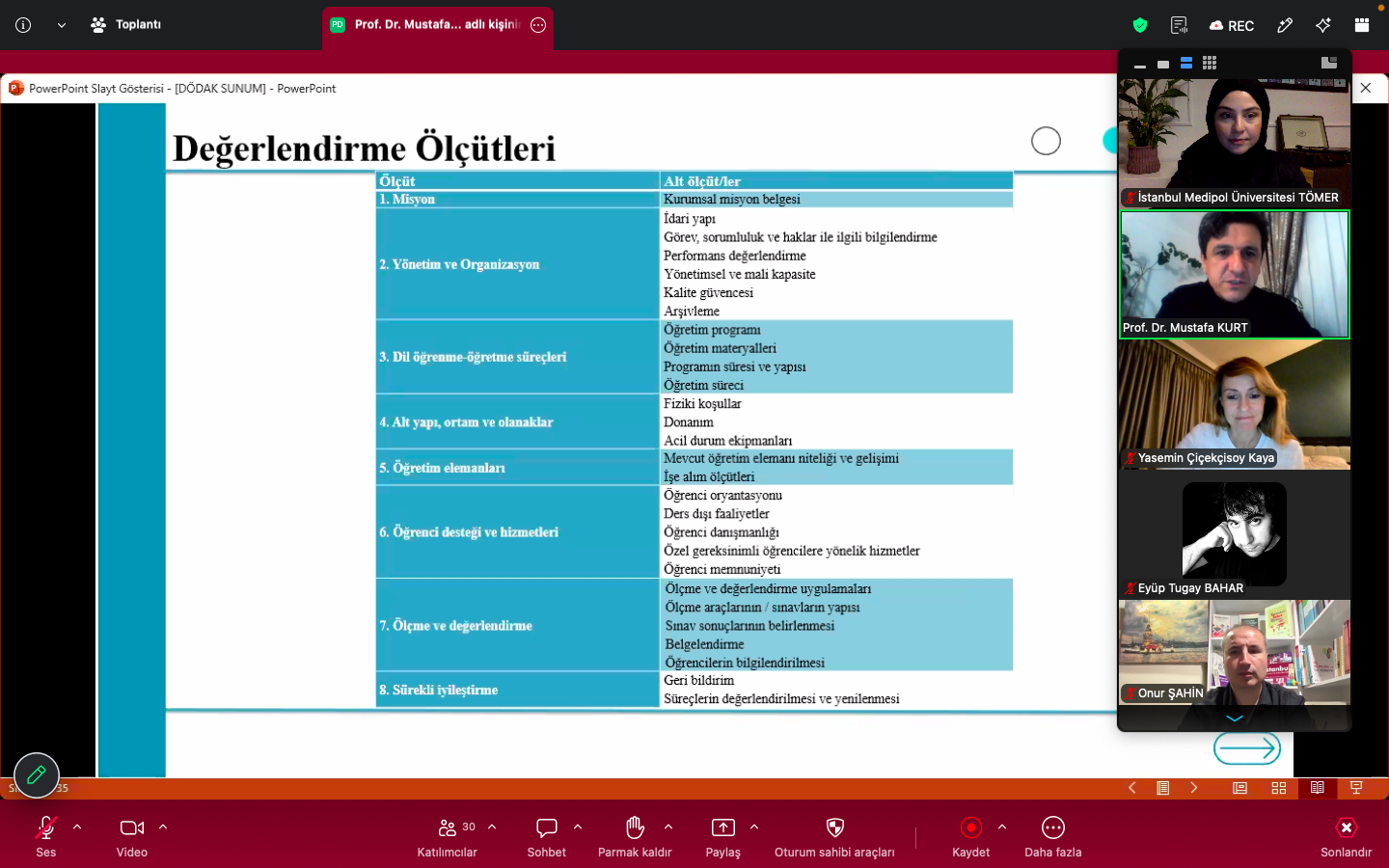1389x868 pixels.
Task: Toggle the Video camera on or off
Action: tap(132, 837)
